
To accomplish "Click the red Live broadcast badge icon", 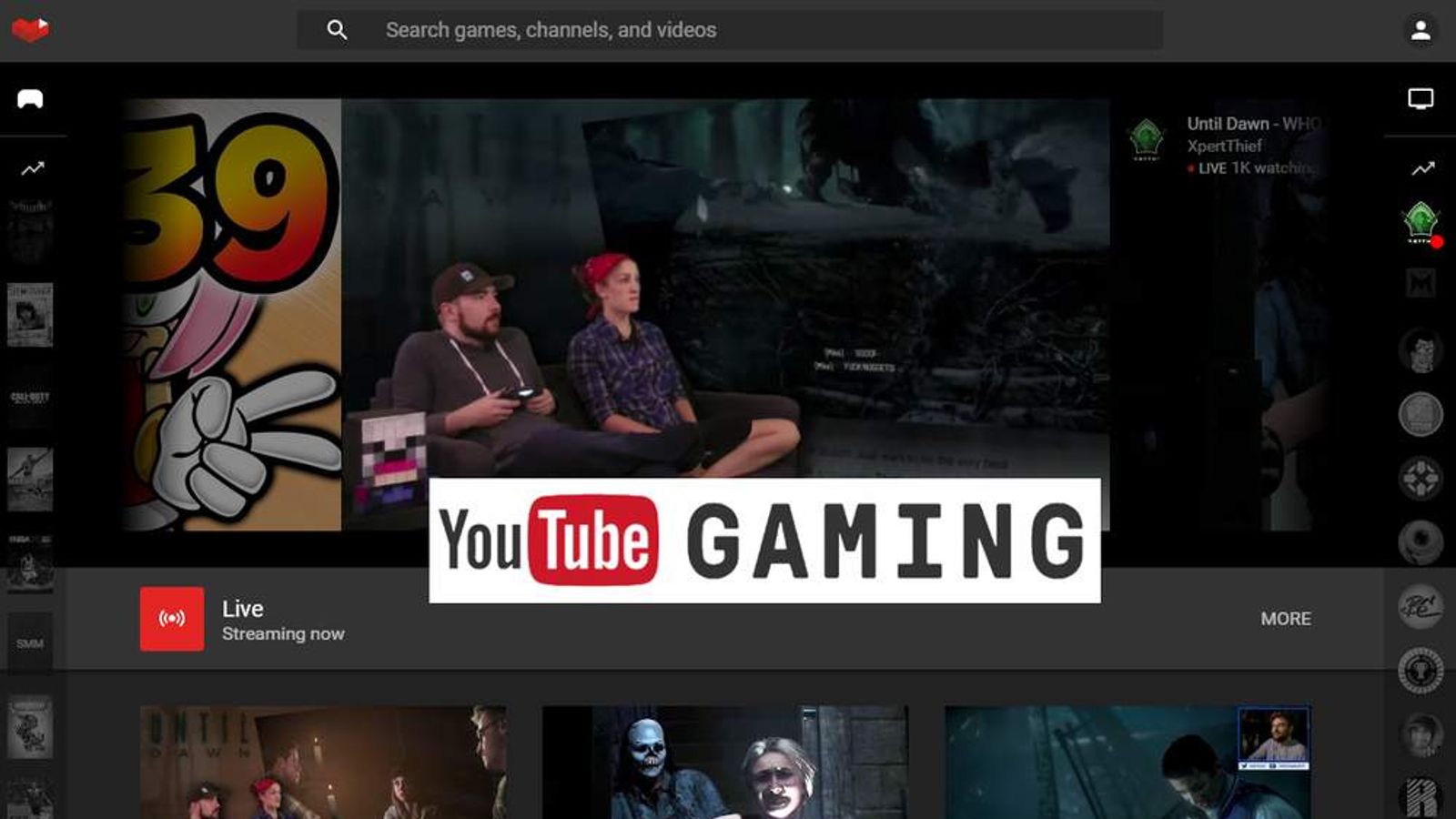I will (x=169, y=621).
